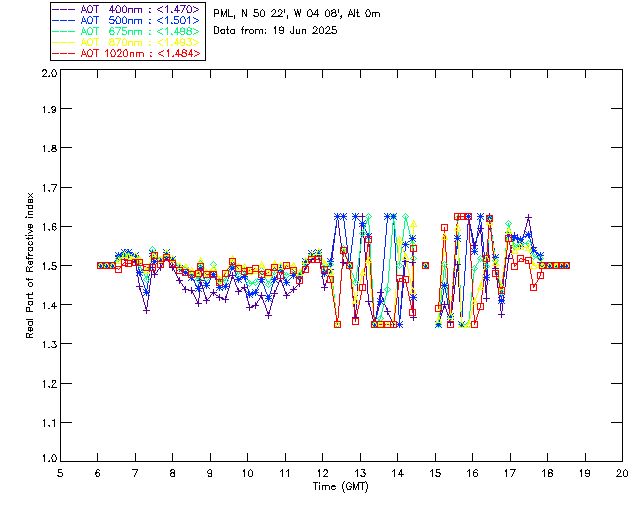Click the x-axis hour label 13
Screen dimensions: 640x512
[360, 473]
